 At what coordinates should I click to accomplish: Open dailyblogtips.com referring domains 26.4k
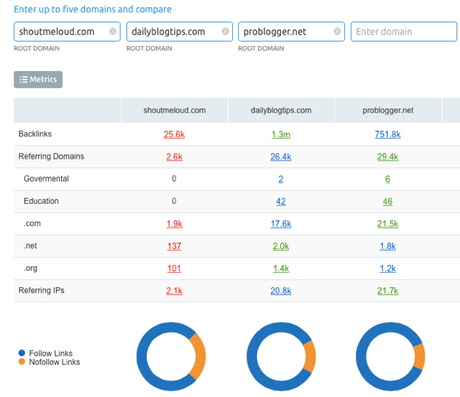coord(281,157)
